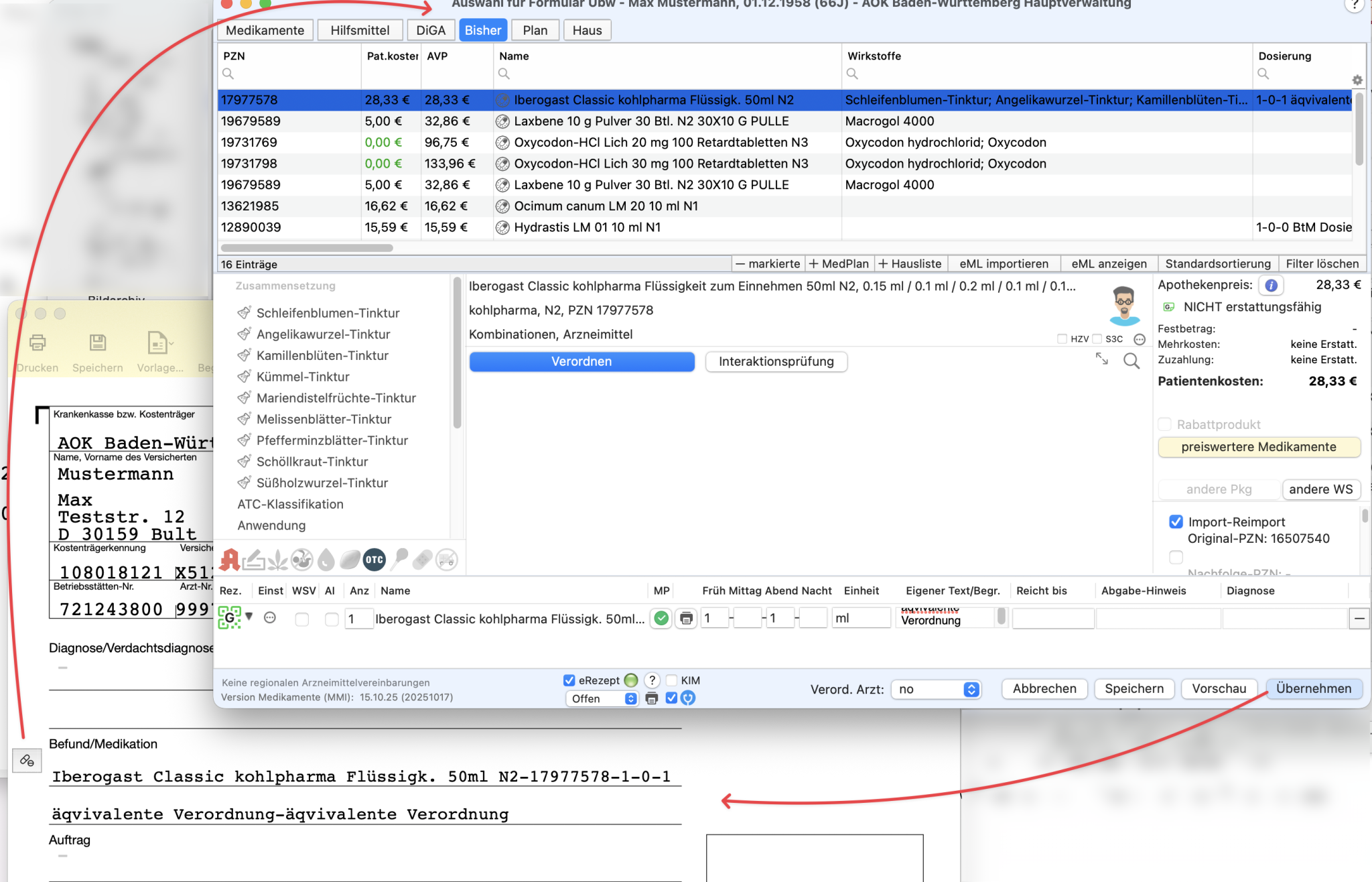Click the question mark help icon near eRezept
The width and height of the screenshot is (1372, 882).
[652, 680]
